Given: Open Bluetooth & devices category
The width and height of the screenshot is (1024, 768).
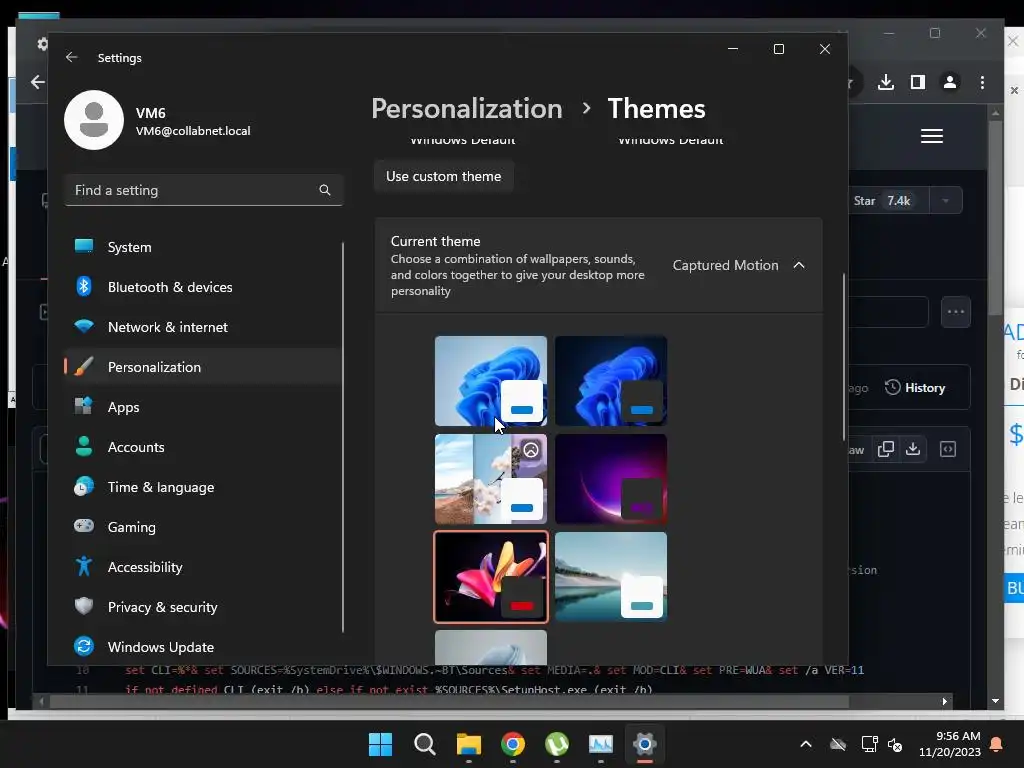Looking at the screenshot, I should click(204, 287).
